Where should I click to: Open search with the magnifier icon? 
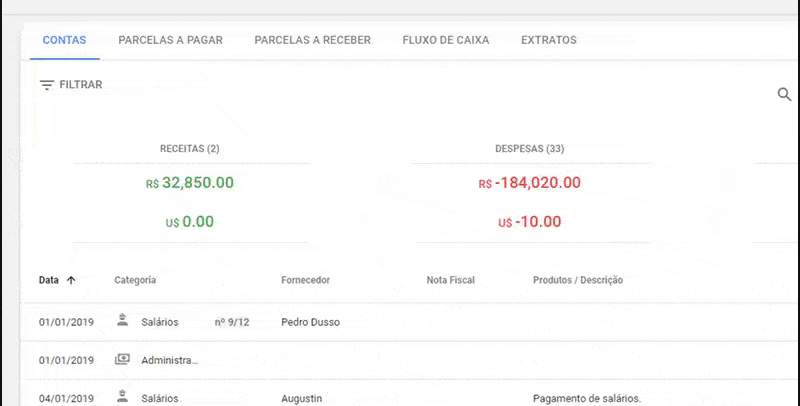coord(784,94)
